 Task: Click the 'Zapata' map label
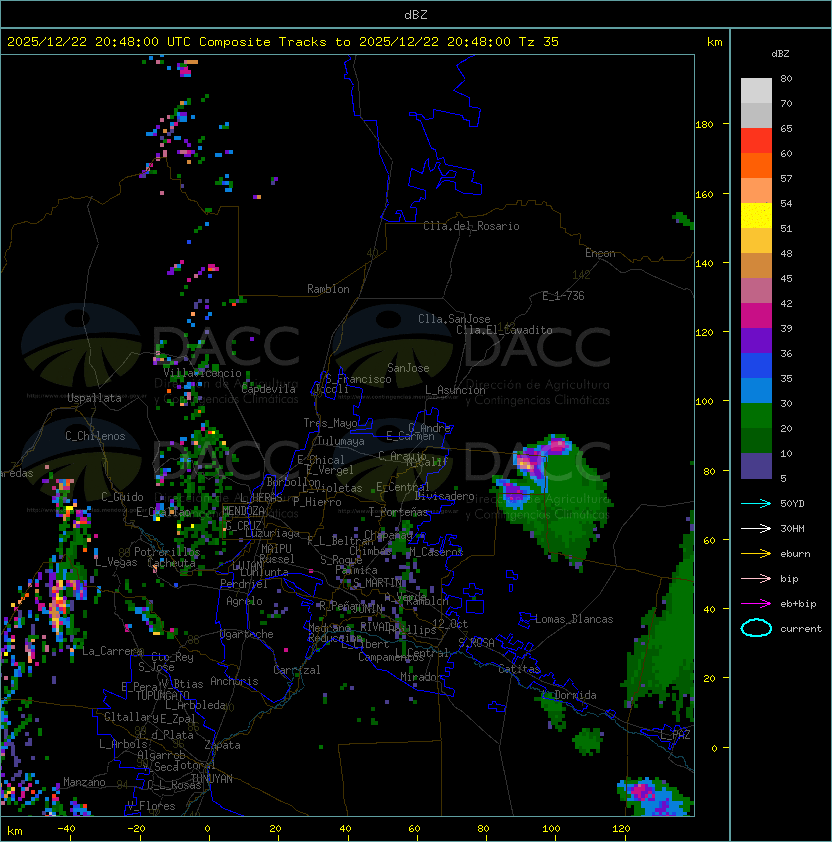pos(222,745)
